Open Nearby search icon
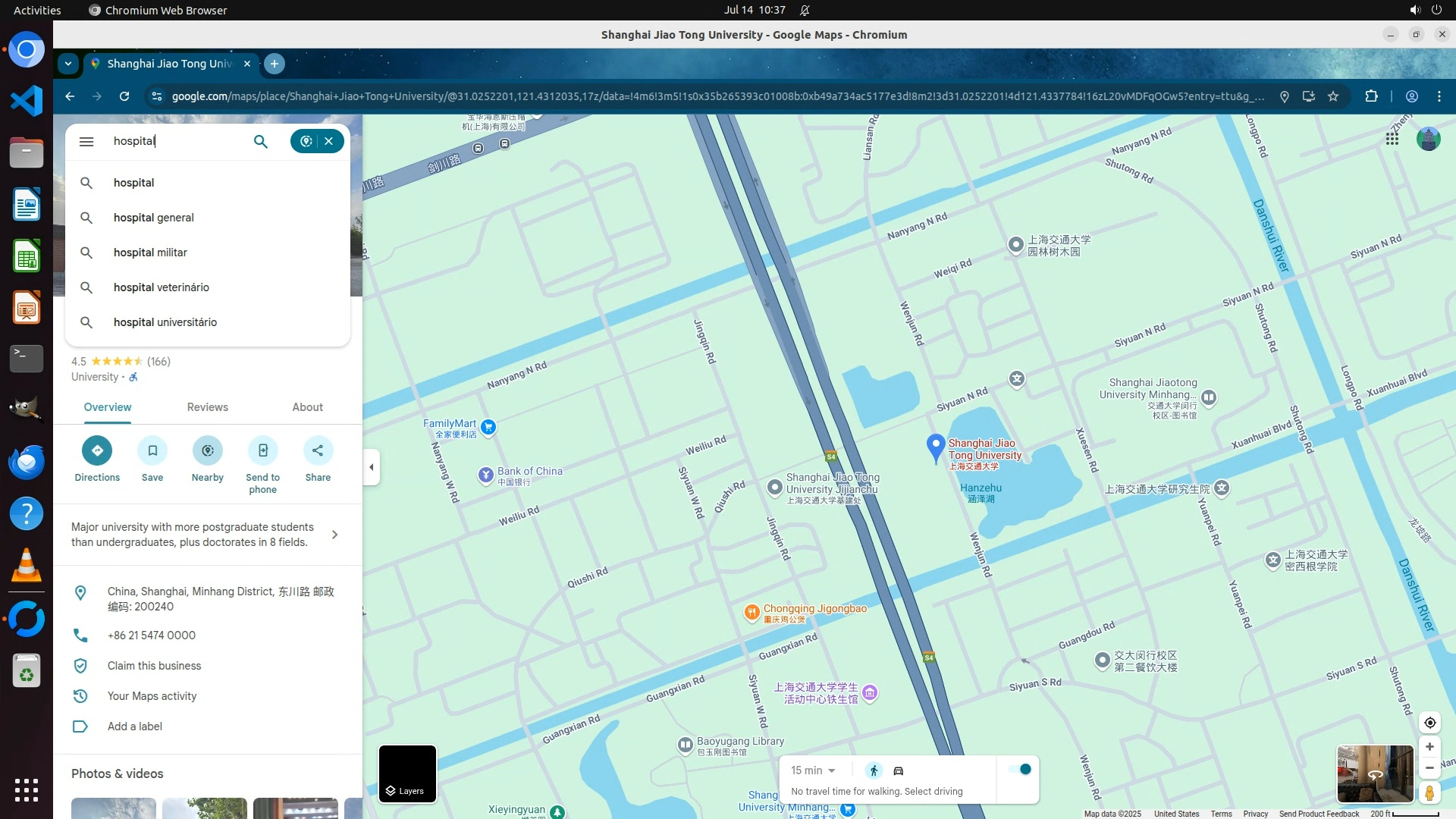Viewport: 1456px width, 819px height. point(207,450)
